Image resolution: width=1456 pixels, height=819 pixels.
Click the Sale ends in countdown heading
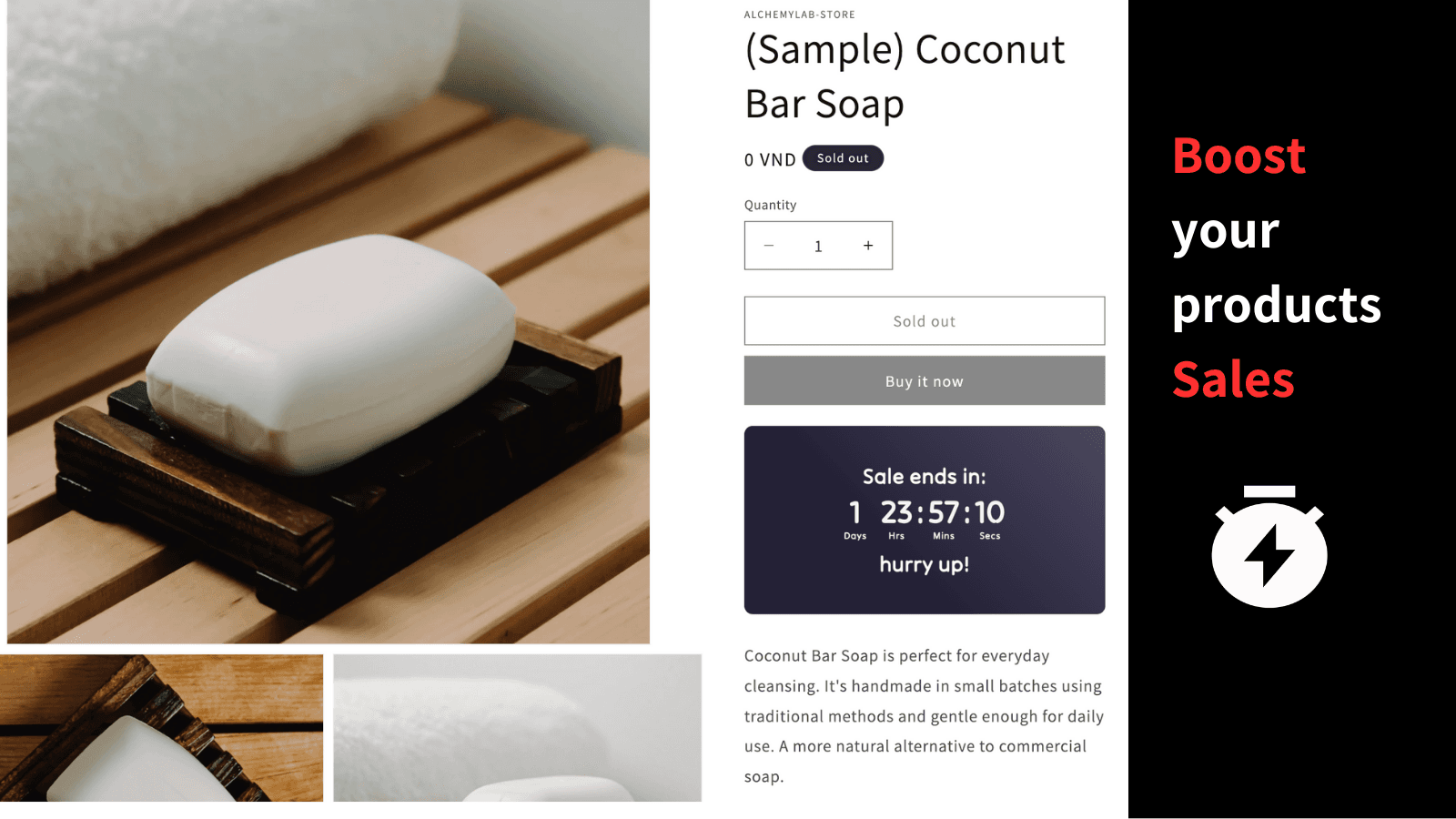click(925, 477)
